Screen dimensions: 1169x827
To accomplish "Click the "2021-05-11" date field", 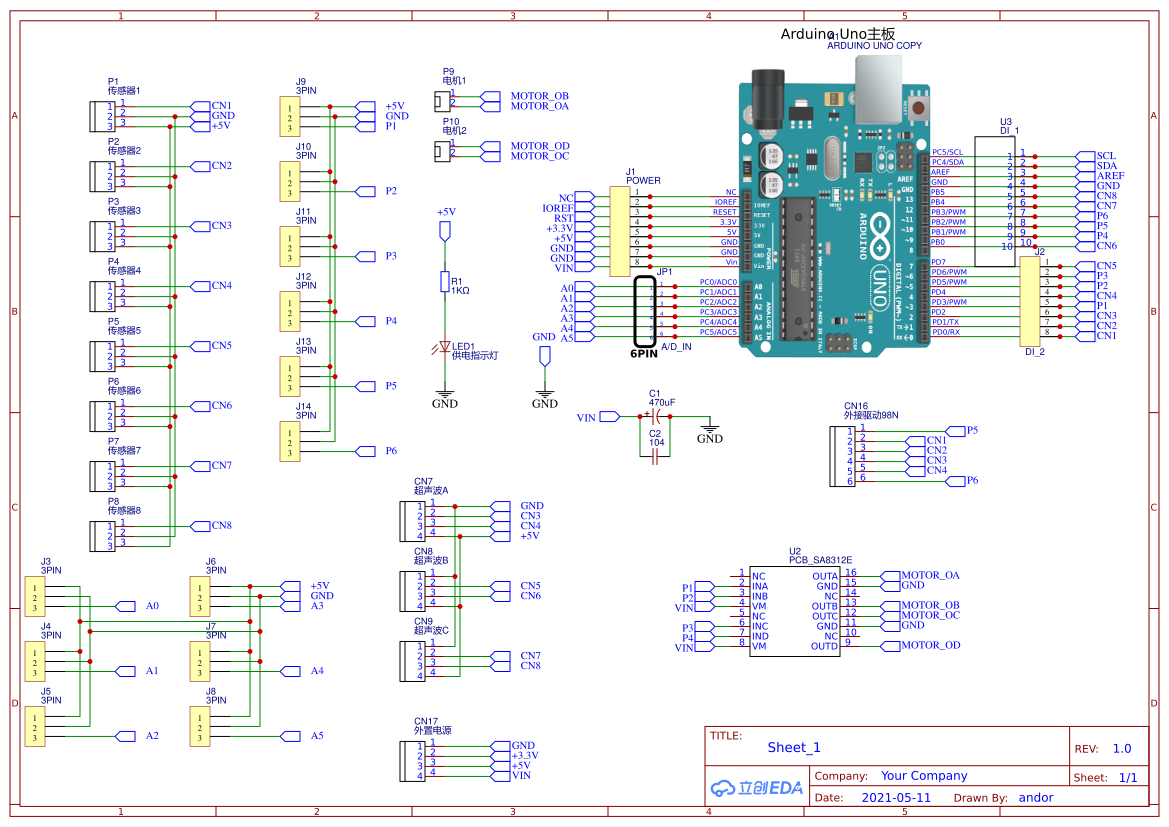I will [895, 797].
